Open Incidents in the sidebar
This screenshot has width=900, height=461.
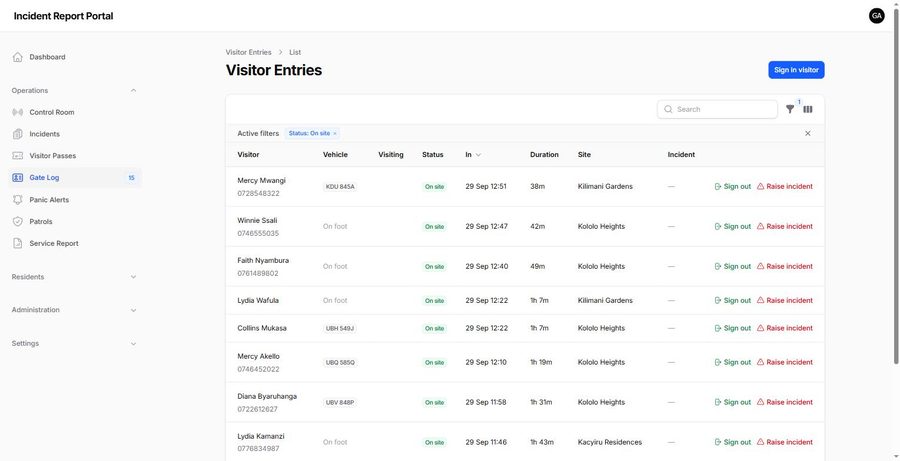tap(75, 134)
